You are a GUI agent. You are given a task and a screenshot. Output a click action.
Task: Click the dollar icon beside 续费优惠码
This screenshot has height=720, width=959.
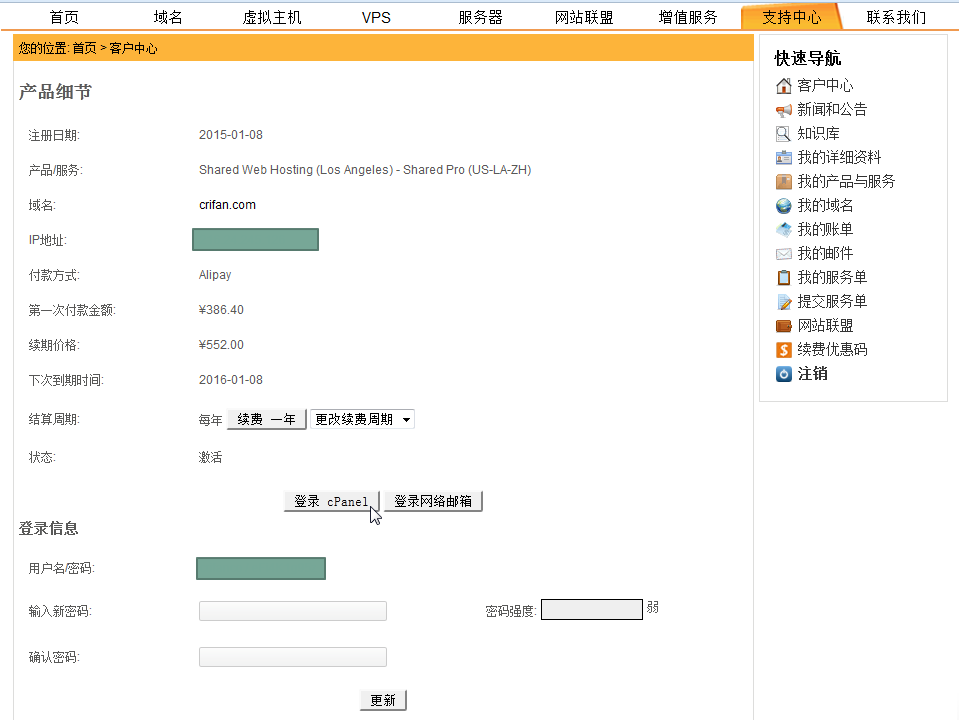click(x=783, y=350)
